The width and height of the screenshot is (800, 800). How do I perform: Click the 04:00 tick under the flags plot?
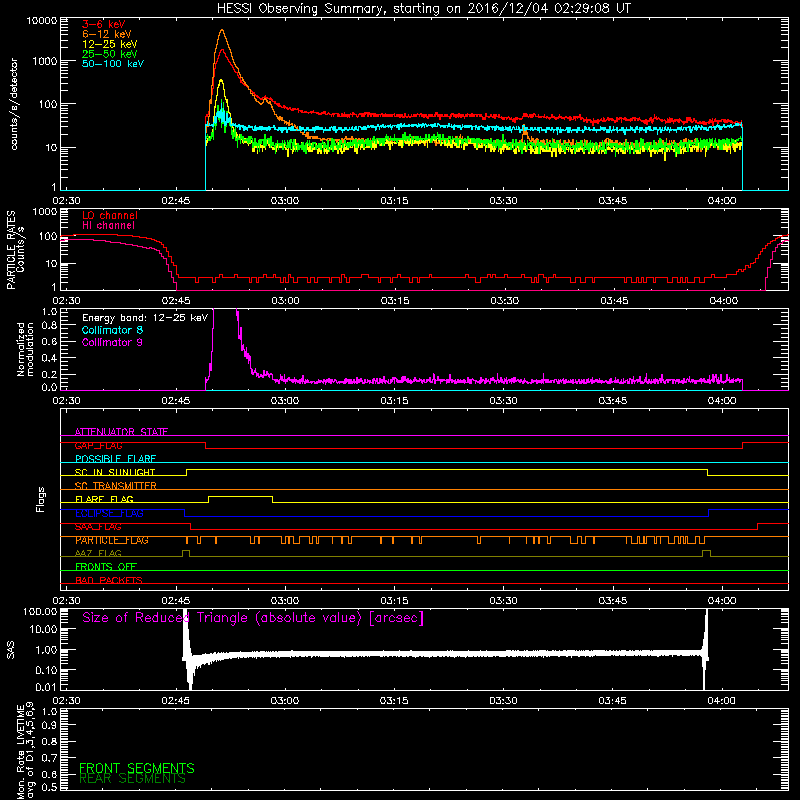click(x=721, y=601)
